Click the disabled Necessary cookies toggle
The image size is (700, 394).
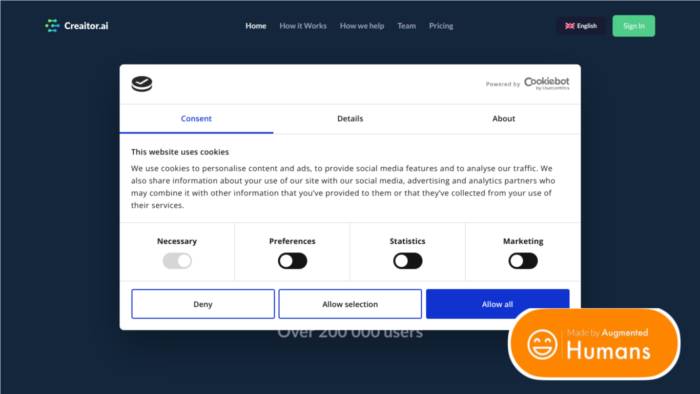point(177,261)
